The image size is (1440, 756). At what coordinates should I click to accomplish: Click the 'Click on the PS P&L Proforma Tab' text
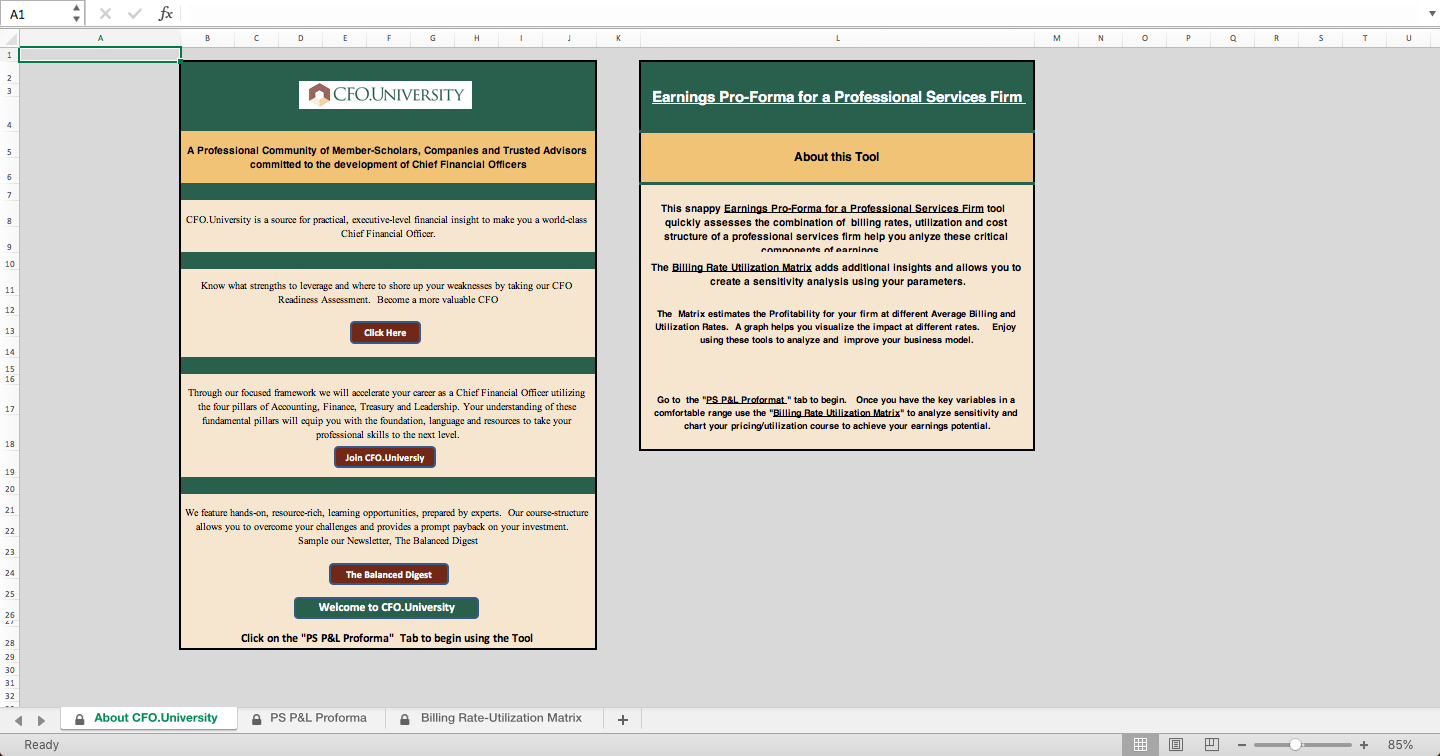coord(387,638)
